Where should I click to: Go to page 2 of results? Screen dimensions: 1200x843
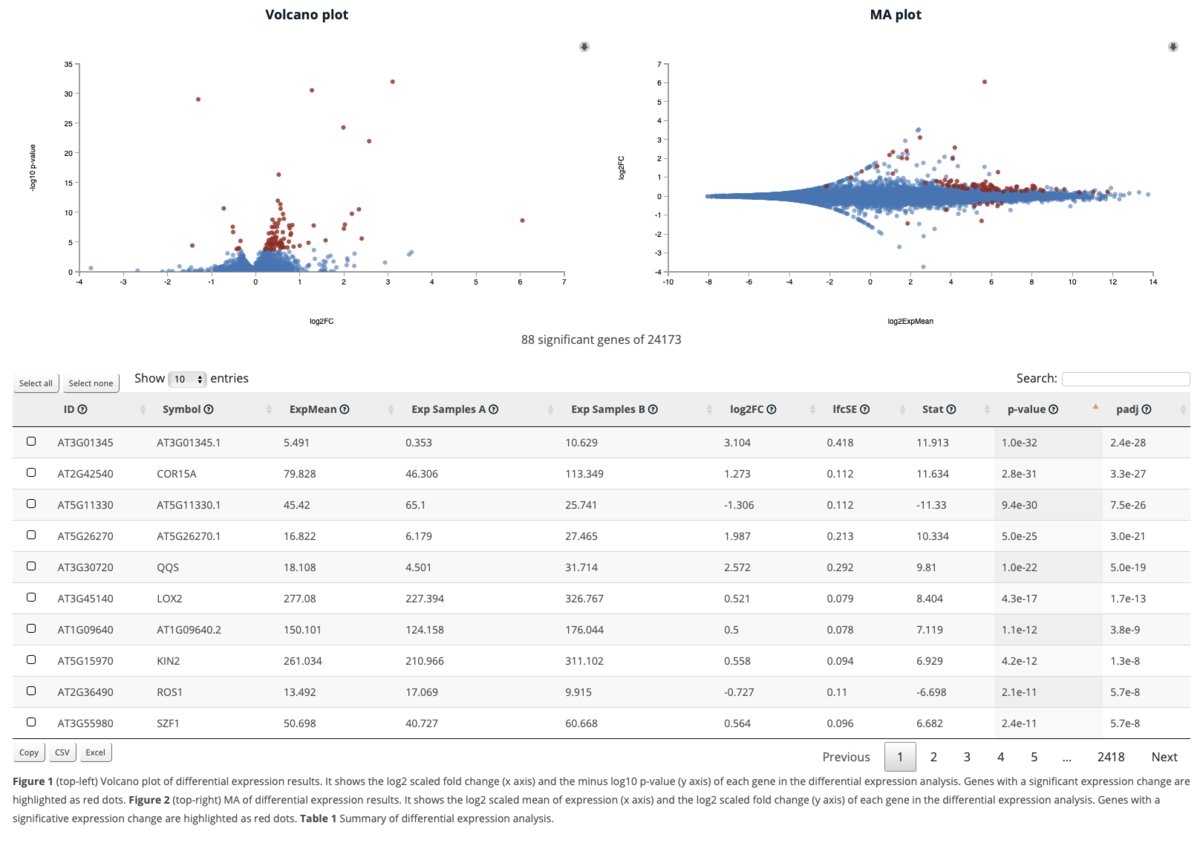tap(933, 757)
